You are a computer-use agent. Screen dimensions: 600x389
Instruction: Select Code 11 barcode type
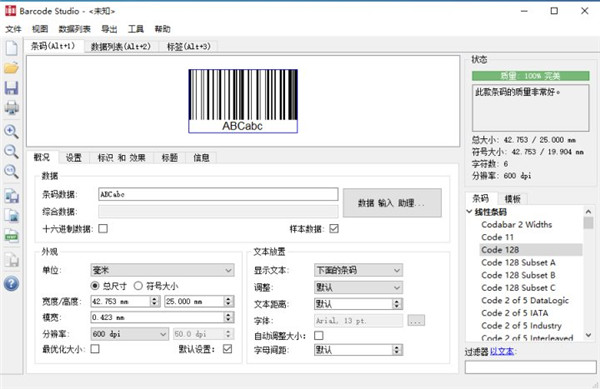tap(497, 237)
